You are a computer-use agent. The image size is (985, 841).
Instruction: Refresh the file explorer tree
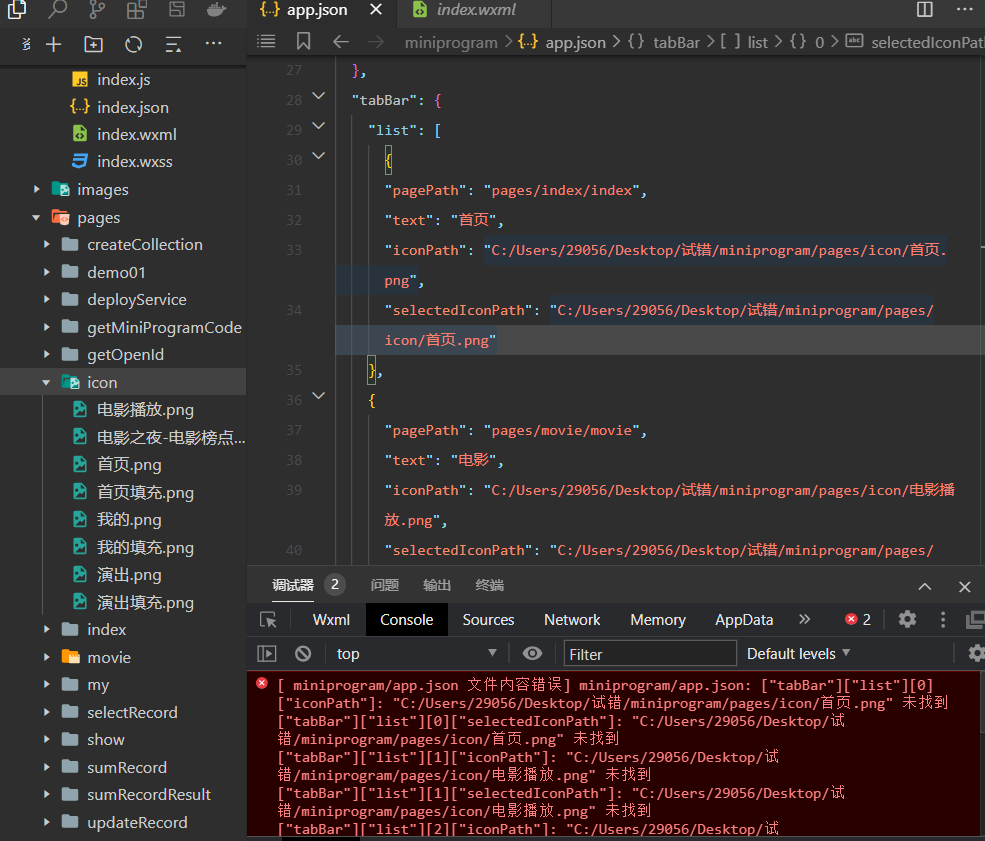point(133,44)
